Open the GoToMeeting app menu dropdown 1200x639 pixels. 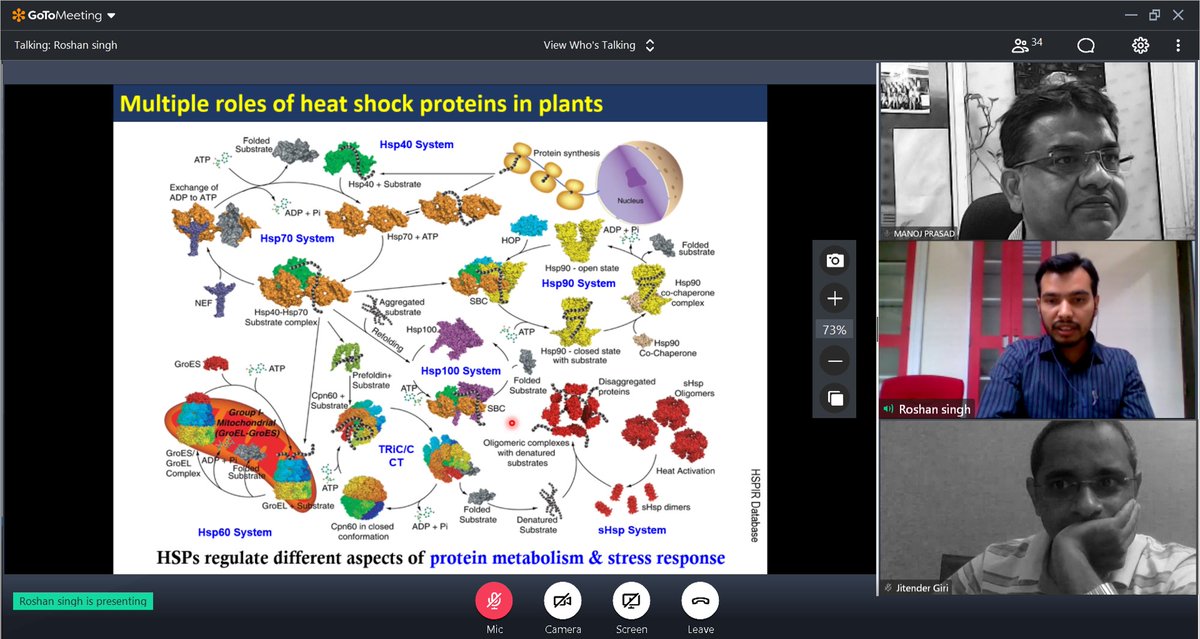[111, 15]
